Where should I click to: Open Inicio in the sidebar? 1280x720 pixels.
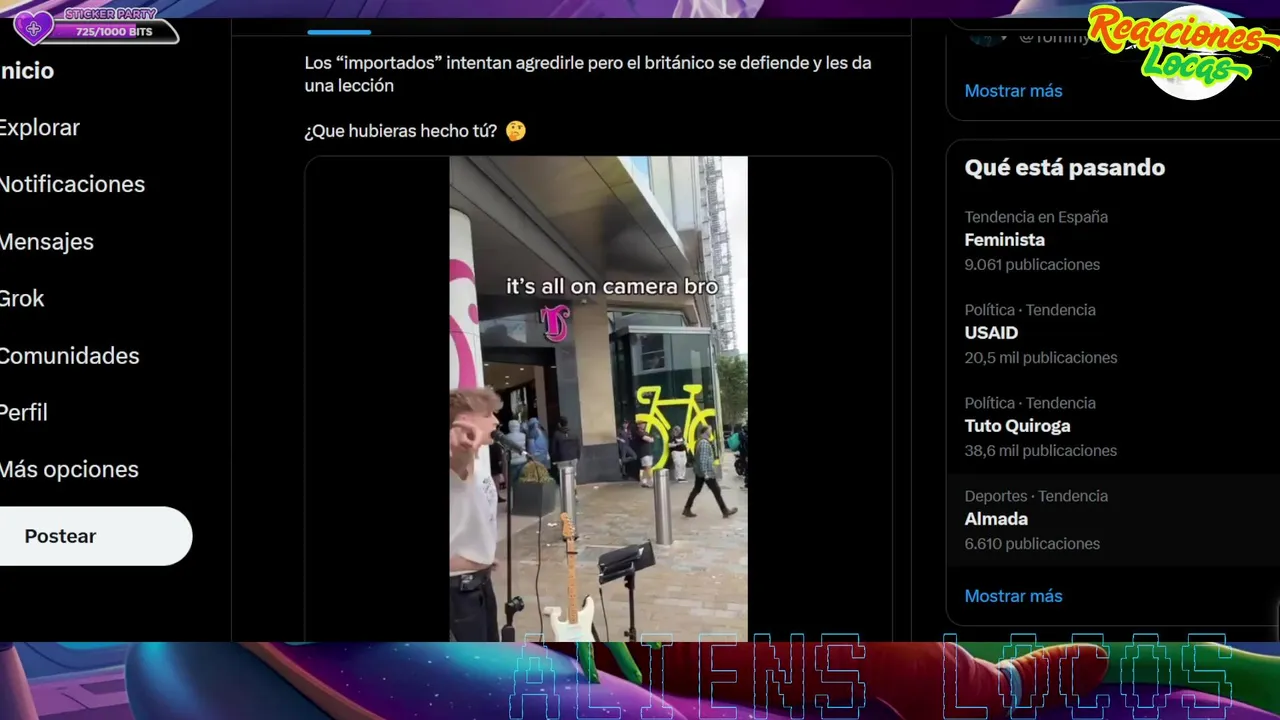pos(27,71)
